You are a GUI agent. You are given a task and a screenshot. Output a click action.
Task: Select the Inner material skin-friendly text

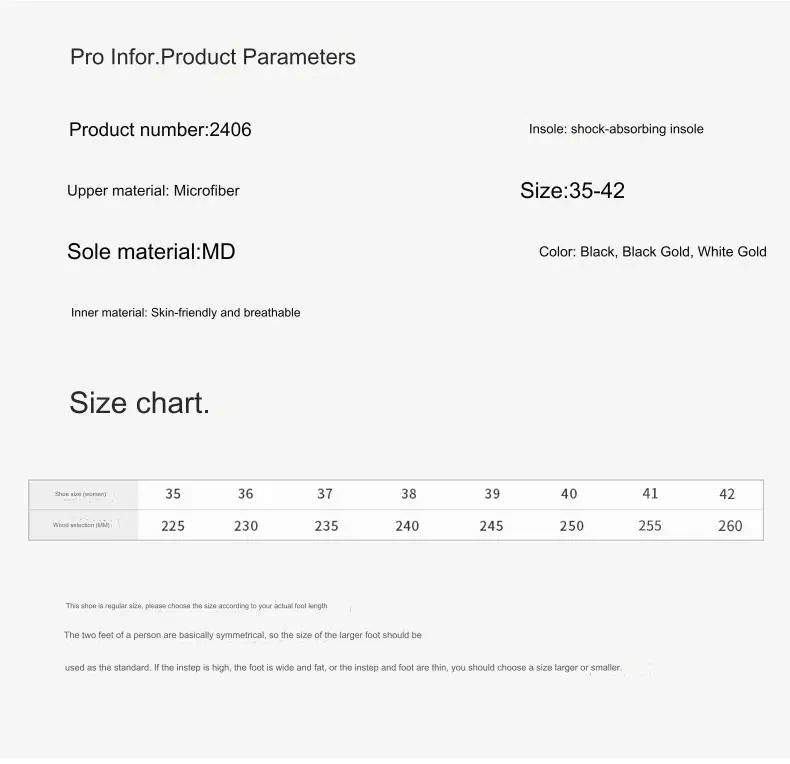185,312
